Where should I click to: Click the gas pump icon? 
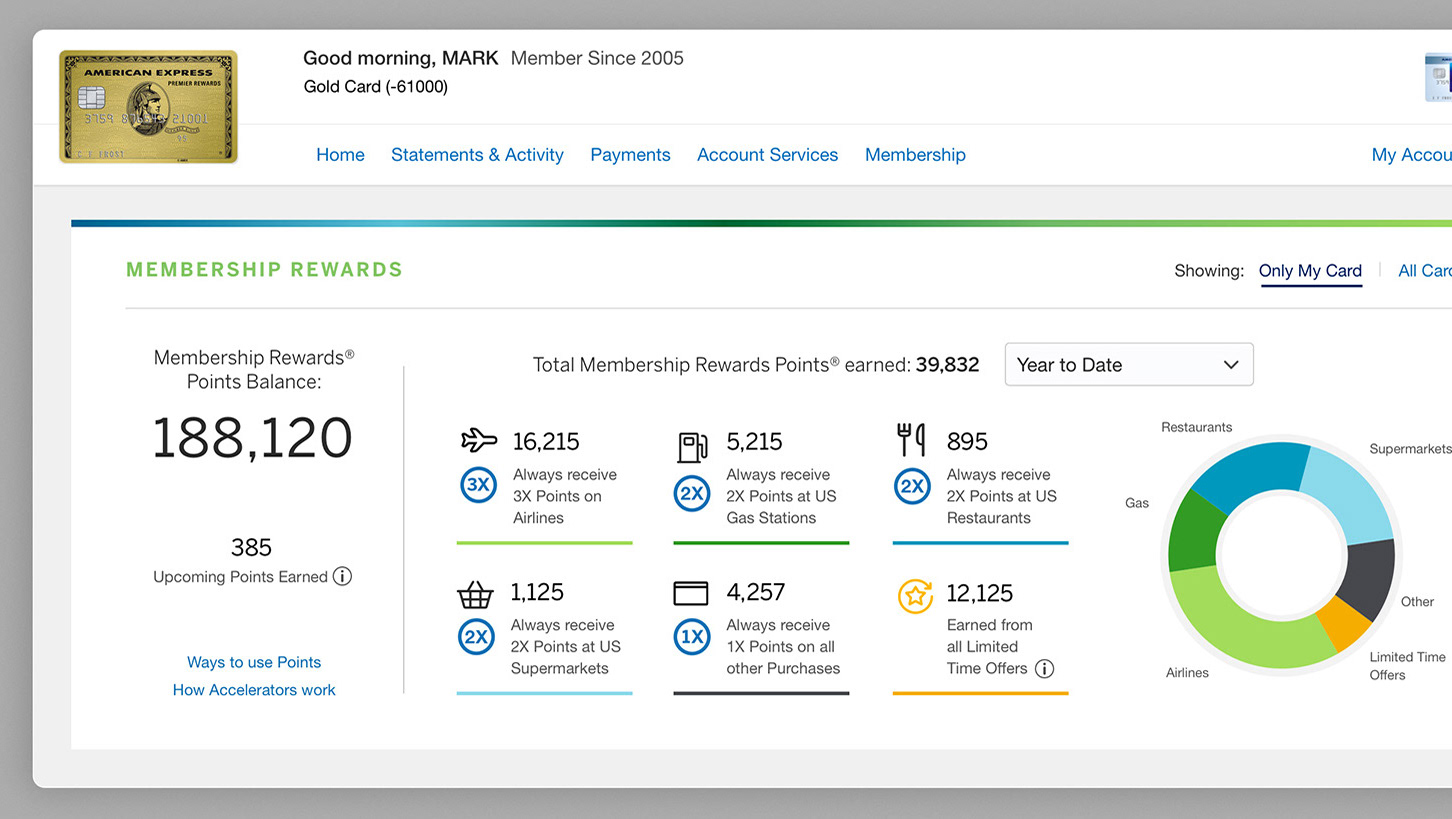[x=692, y=446]
